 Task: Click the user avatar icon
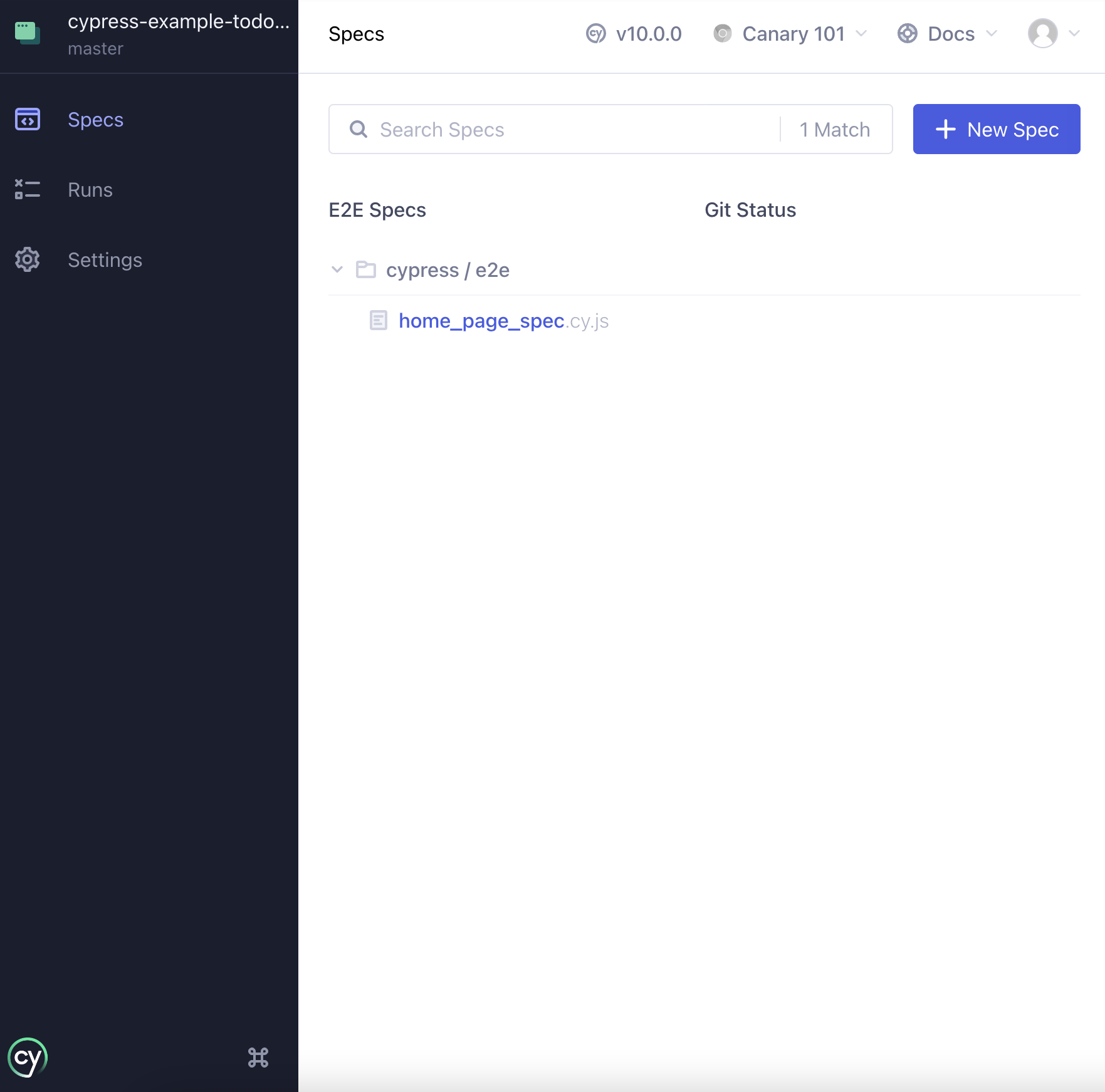coord(1042,34)
